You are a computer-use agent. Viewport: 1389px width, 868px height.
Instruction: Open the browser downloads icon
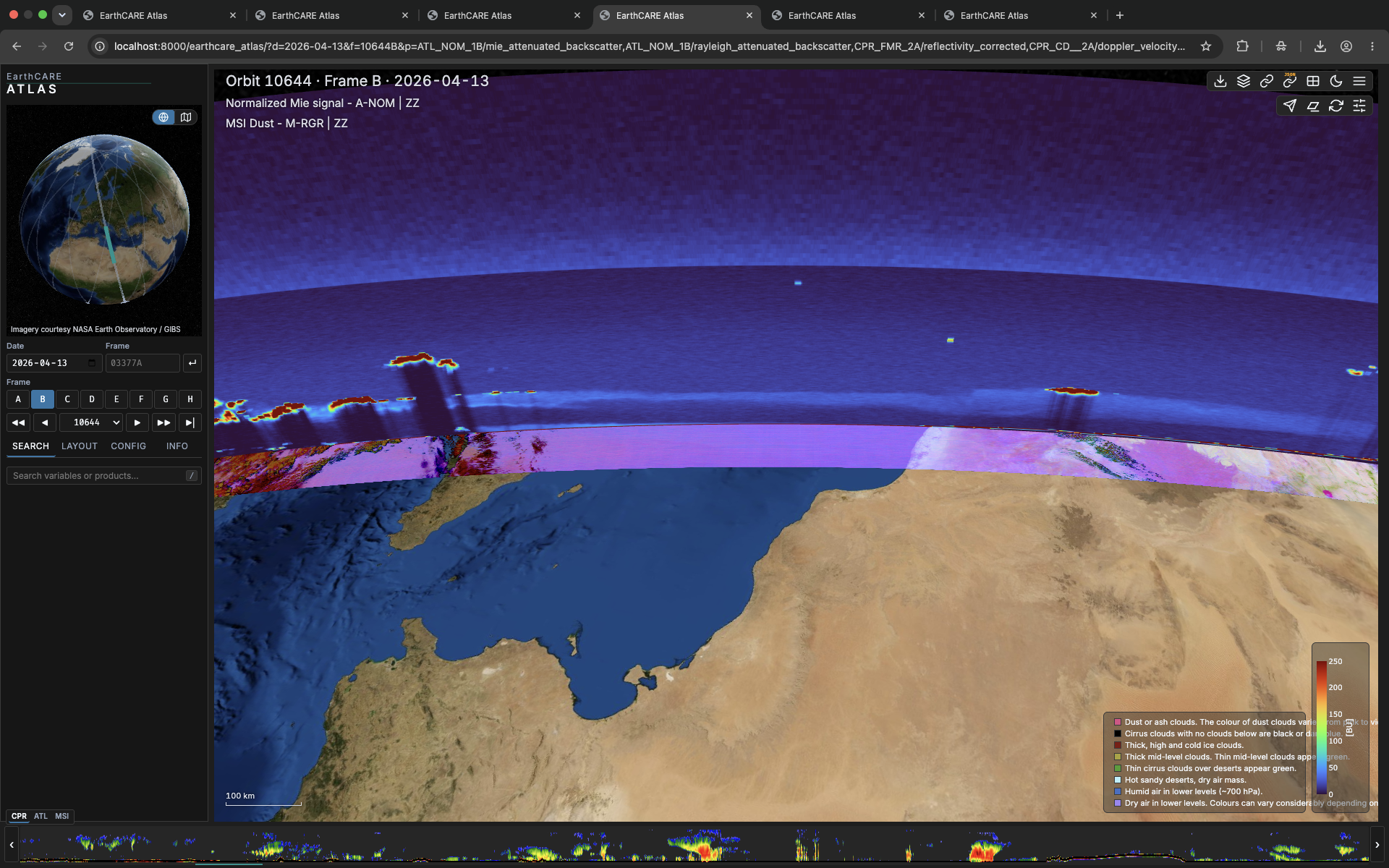[x=1320, y=46]
